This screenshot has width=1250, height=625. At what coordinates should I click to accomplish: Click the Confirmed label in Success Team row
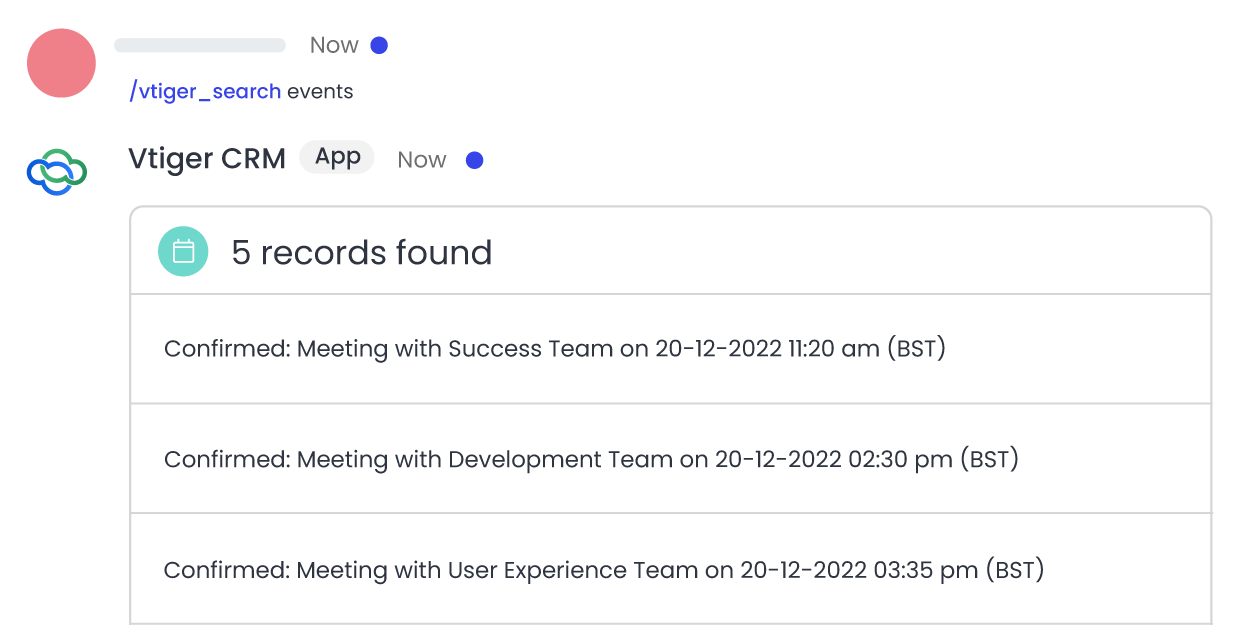coord(226,349)
